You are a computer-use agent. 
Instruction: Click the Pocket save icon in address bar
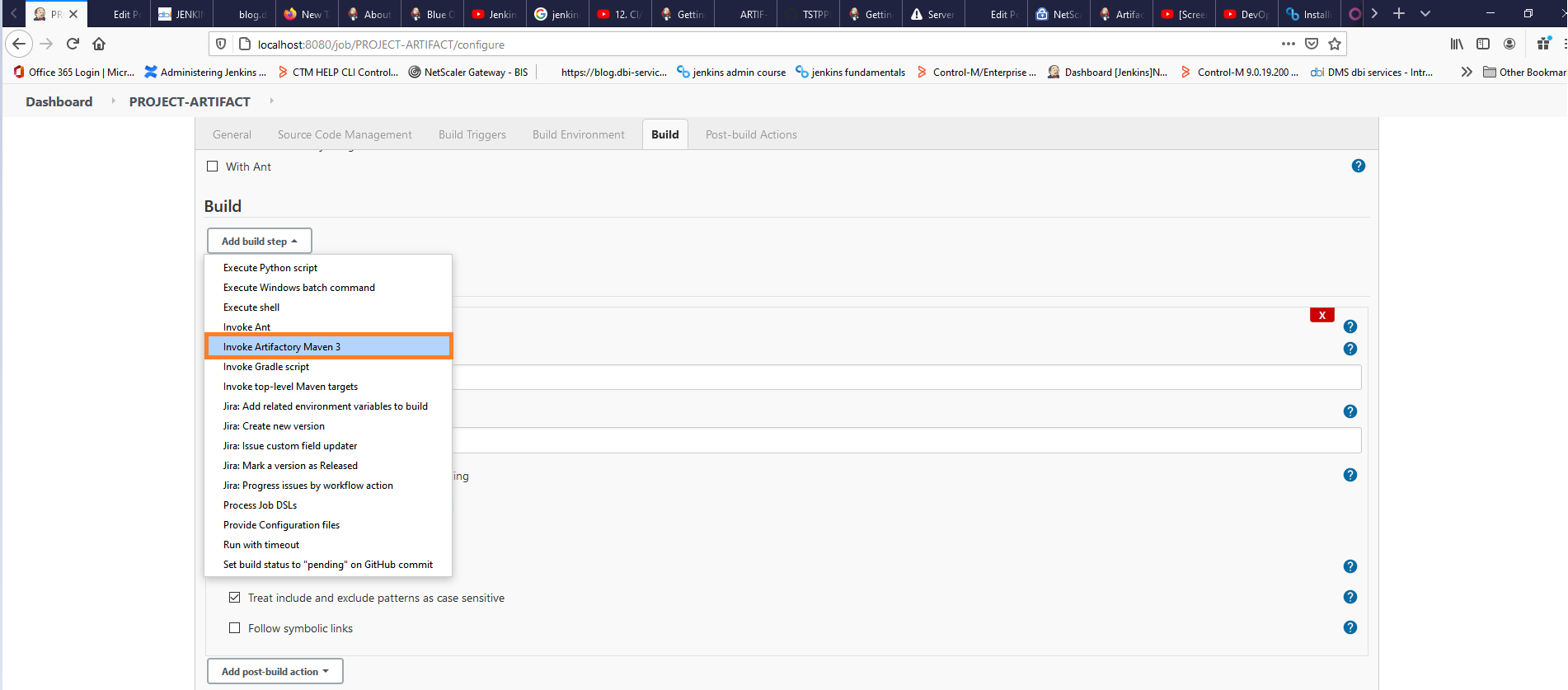point(1312,44)
